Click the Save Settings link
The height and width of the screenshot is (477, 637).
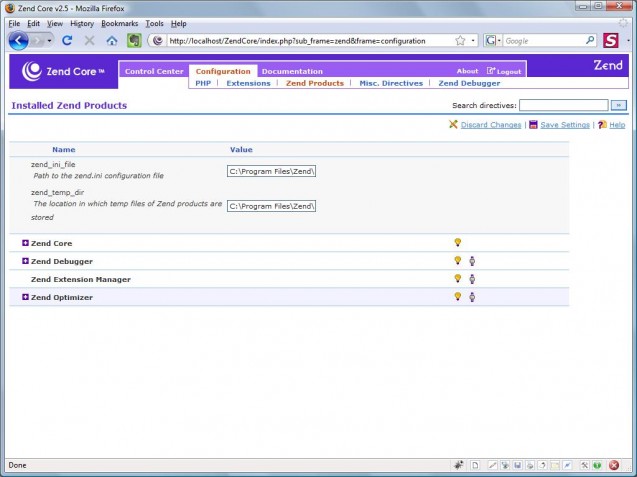coord(565,125)
